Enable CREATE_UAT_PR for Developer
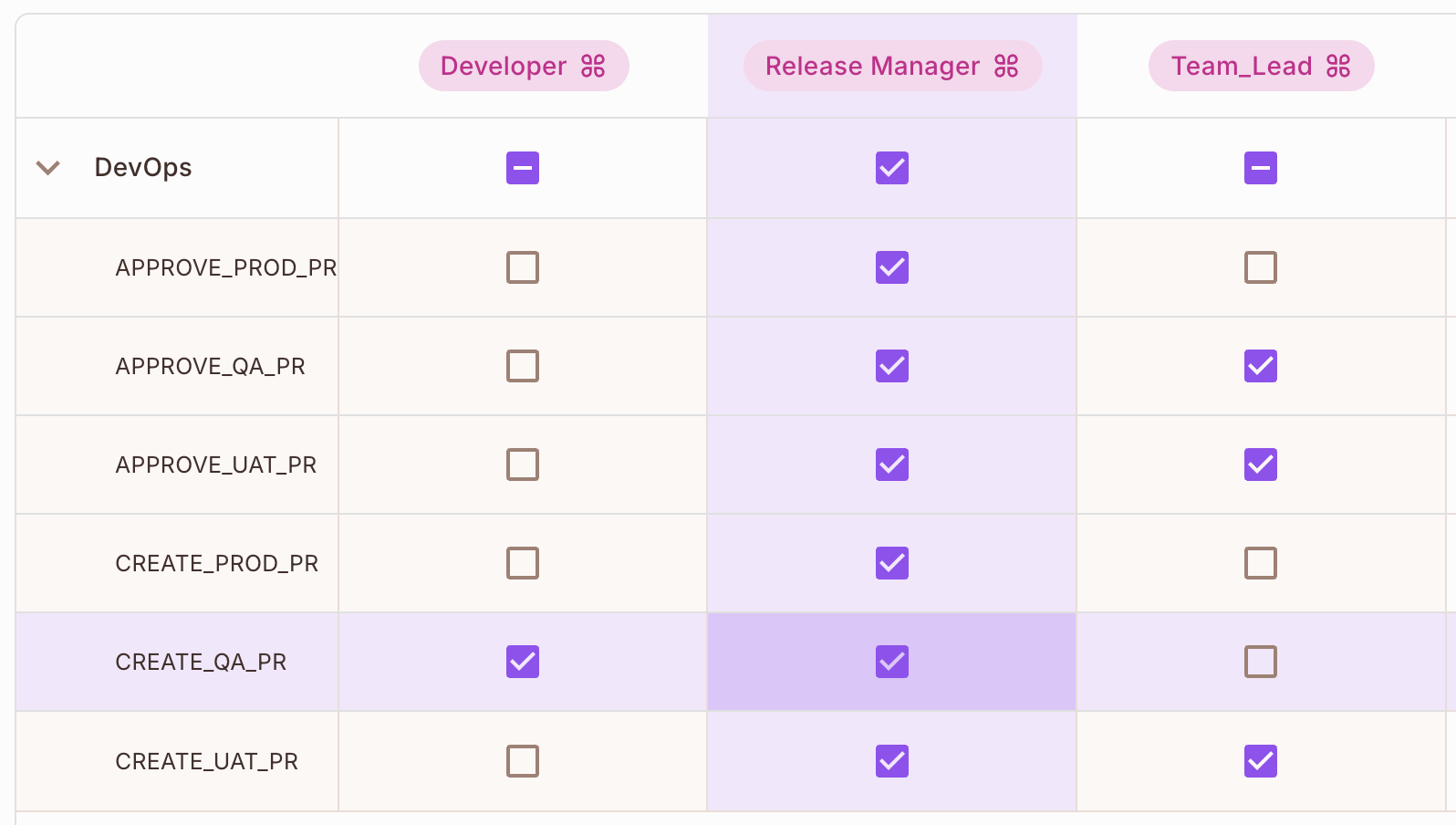 click(x=523, y=761)
